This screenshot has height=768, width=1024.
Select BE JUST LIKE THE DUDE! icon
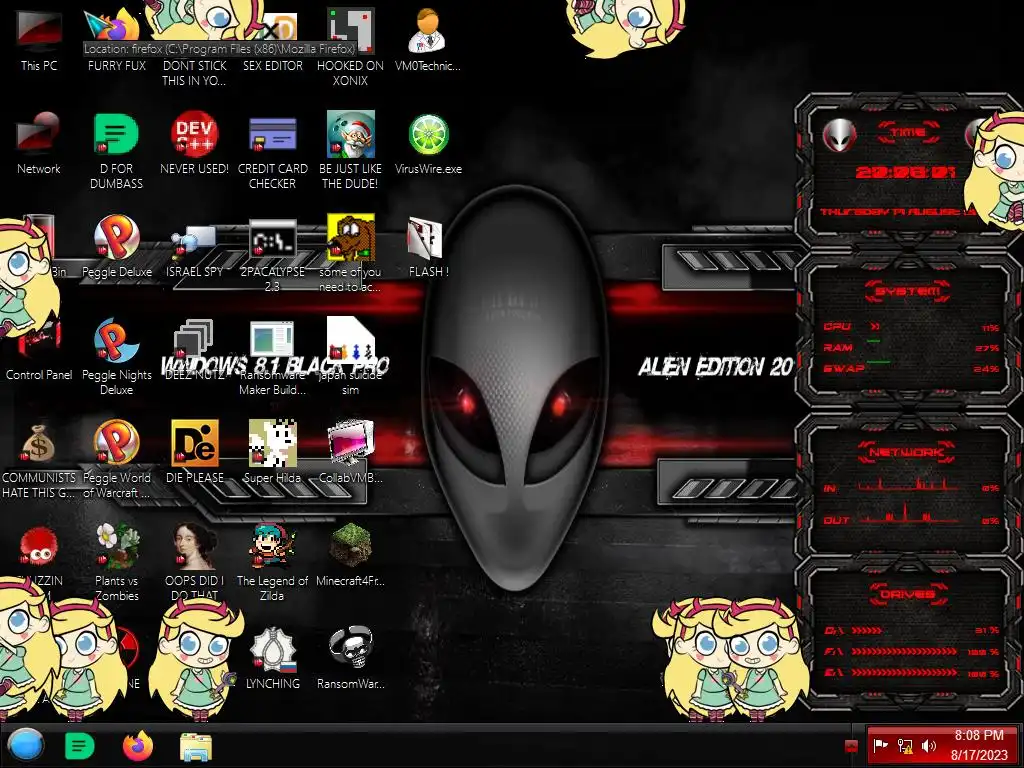350,150
